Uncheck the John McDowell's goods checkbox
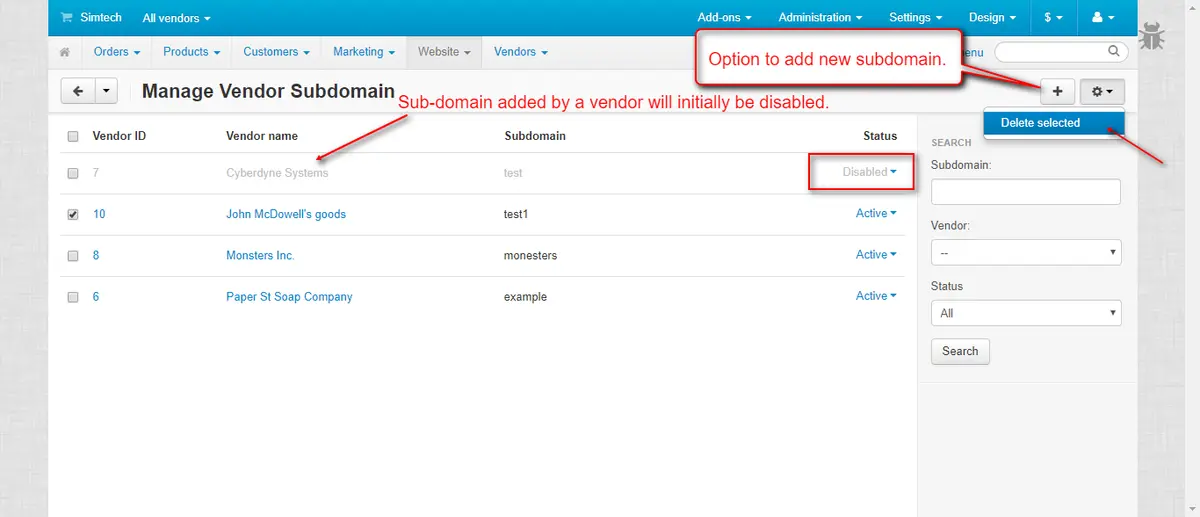The image size is (1200, 517). tap(73, 214)
